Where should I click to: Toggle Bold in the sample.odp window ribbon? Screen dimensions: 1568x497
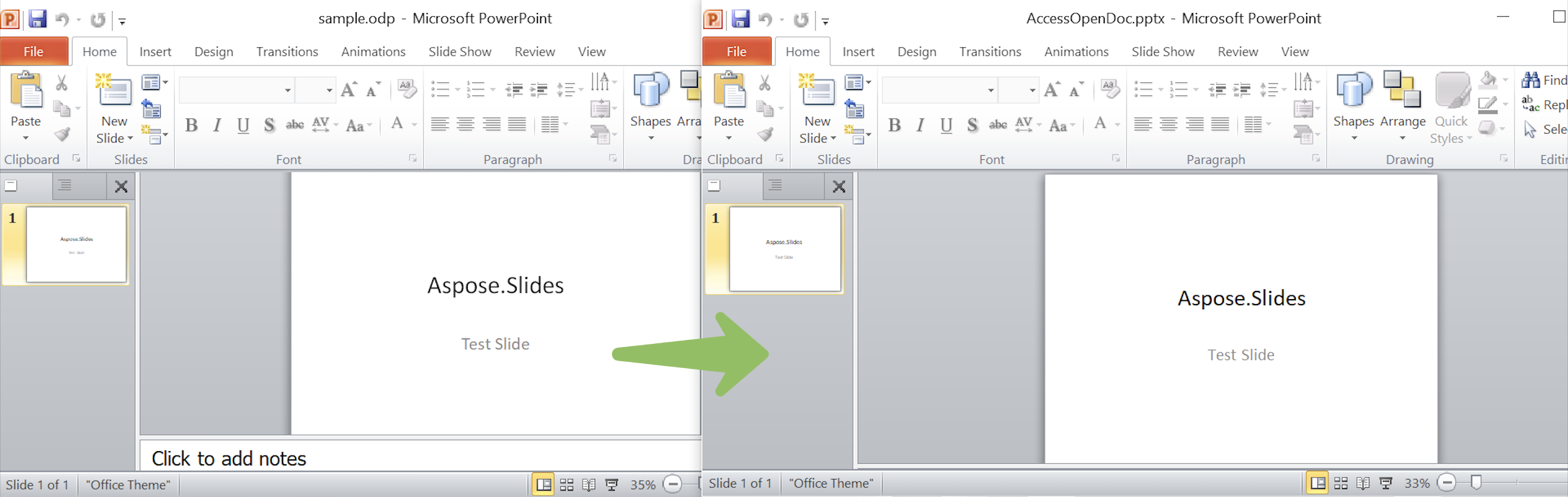(191, 125)
